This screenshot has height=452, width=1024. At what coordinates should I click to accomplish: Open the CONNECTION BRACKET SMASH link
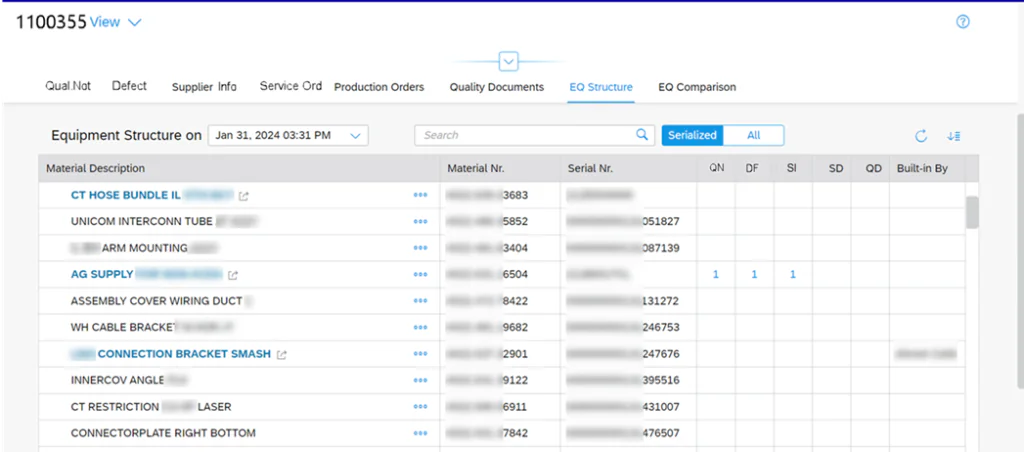184,354
